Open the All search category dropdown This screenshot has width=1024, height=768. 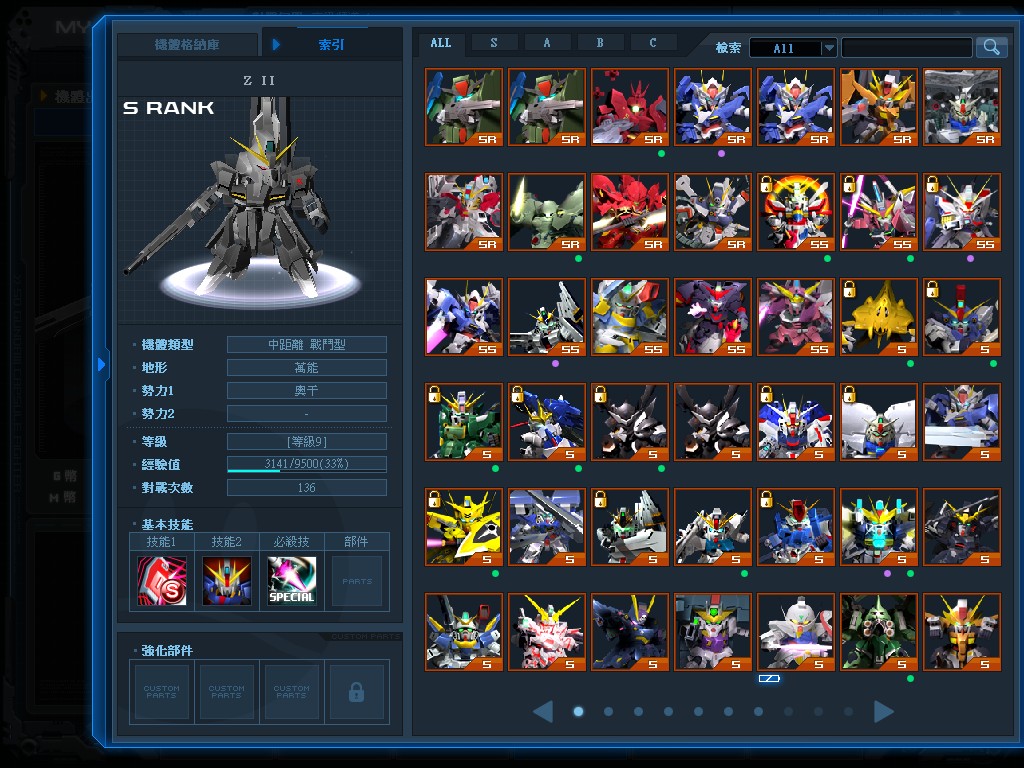coord(792,48)
